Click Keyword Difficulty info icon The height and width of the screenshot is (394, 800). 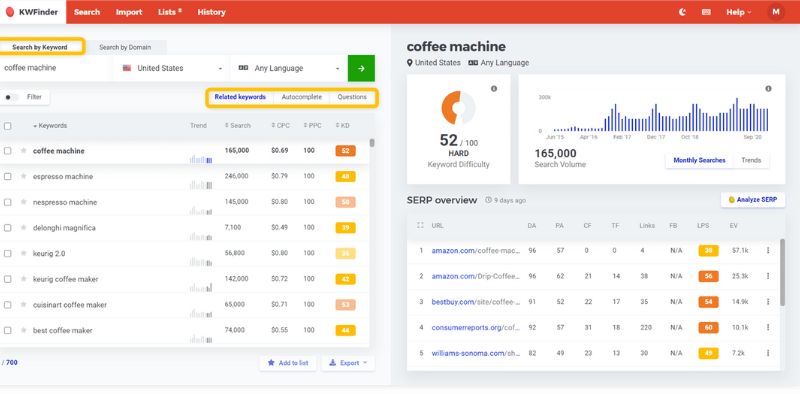[x=493, y=89]
